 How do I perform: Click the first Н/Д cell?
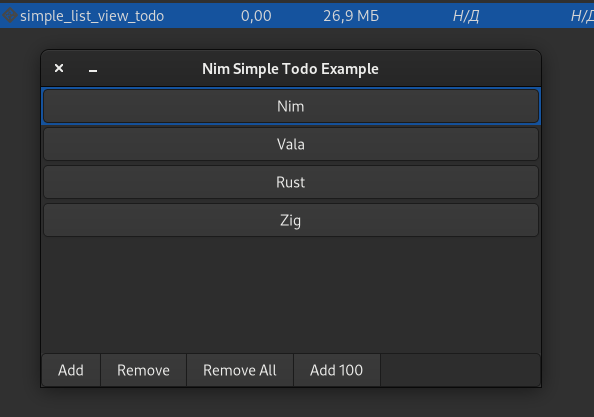pyautogui.click(x=466, y=16)
